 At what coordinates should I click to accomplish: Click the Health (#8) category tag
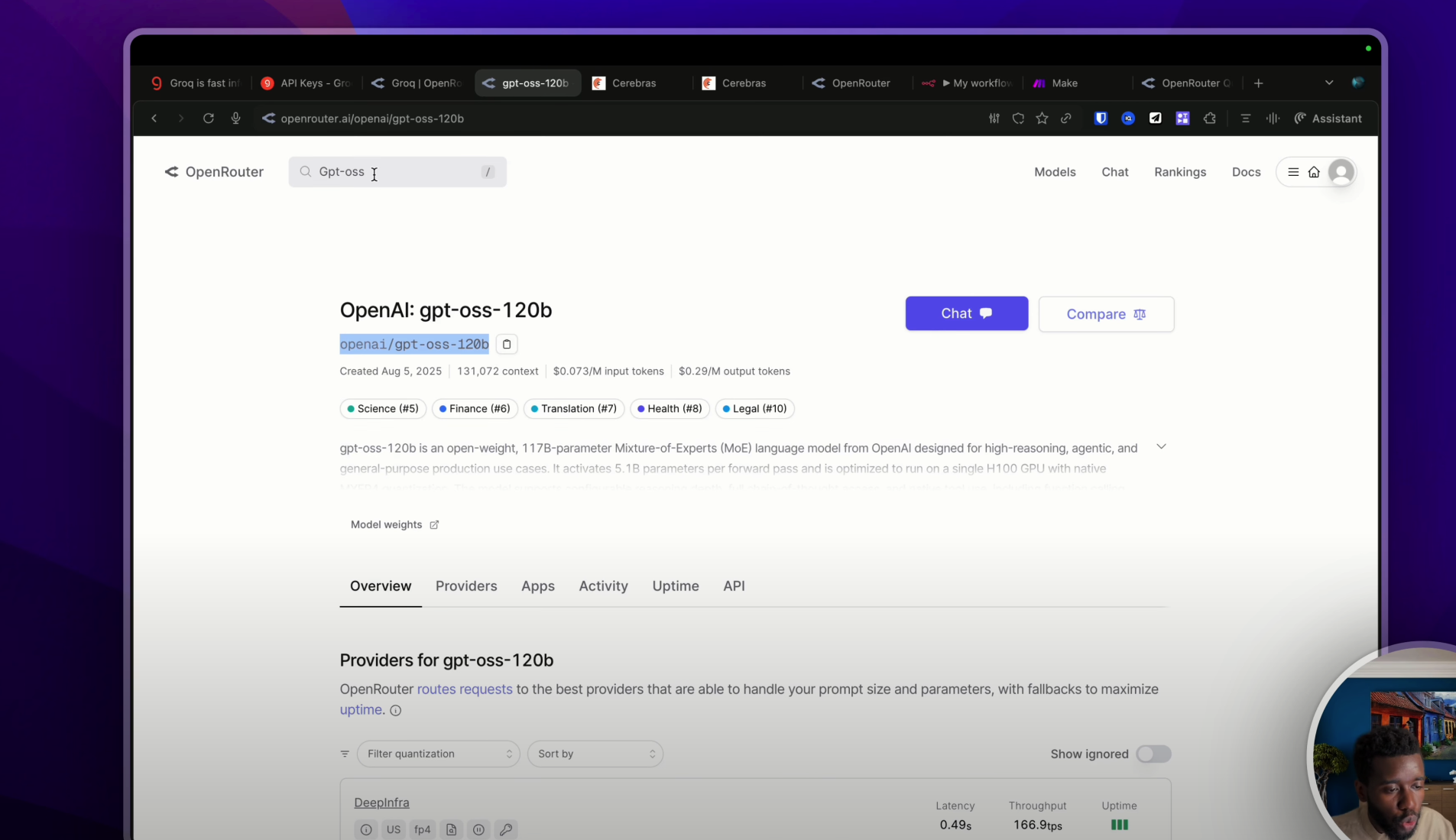pos(670,409)
